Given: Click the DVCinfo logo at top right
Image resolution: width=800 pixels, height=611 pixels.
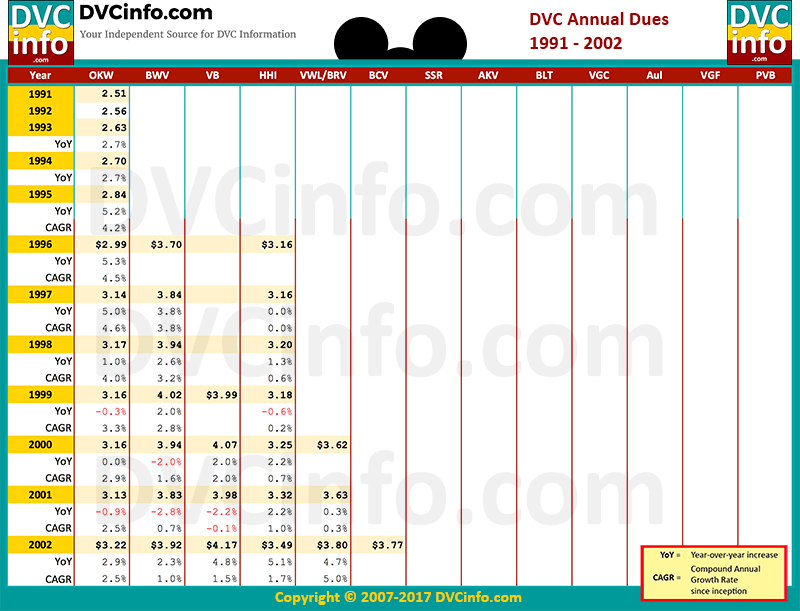Looking at the screenshot, I should point(759,33).
